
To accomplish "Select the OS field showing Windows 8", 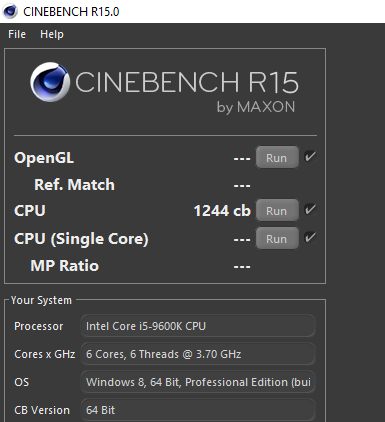I will (198, 382).
